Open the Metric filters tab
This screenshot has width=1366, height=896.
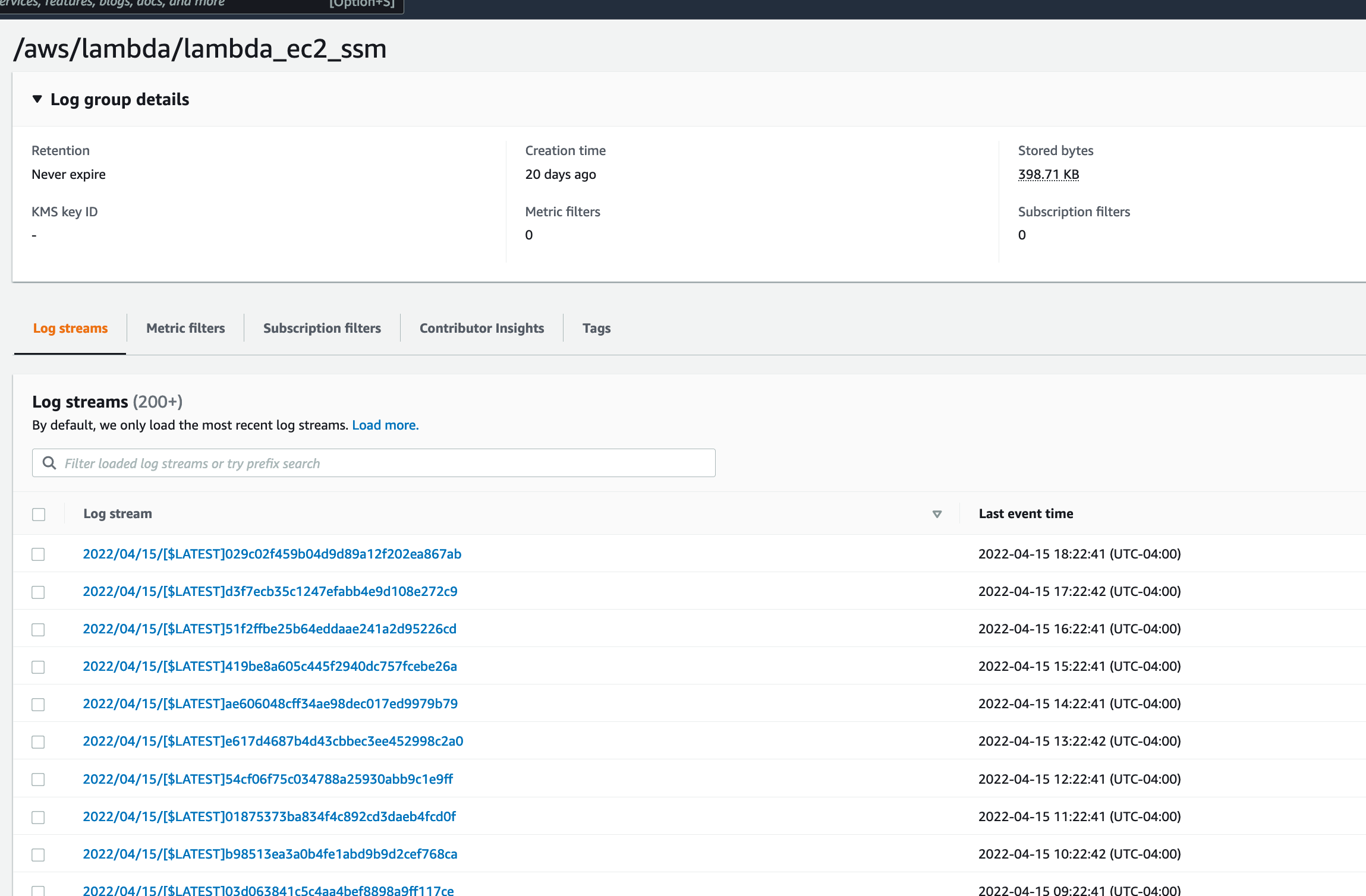click(185, 328)
